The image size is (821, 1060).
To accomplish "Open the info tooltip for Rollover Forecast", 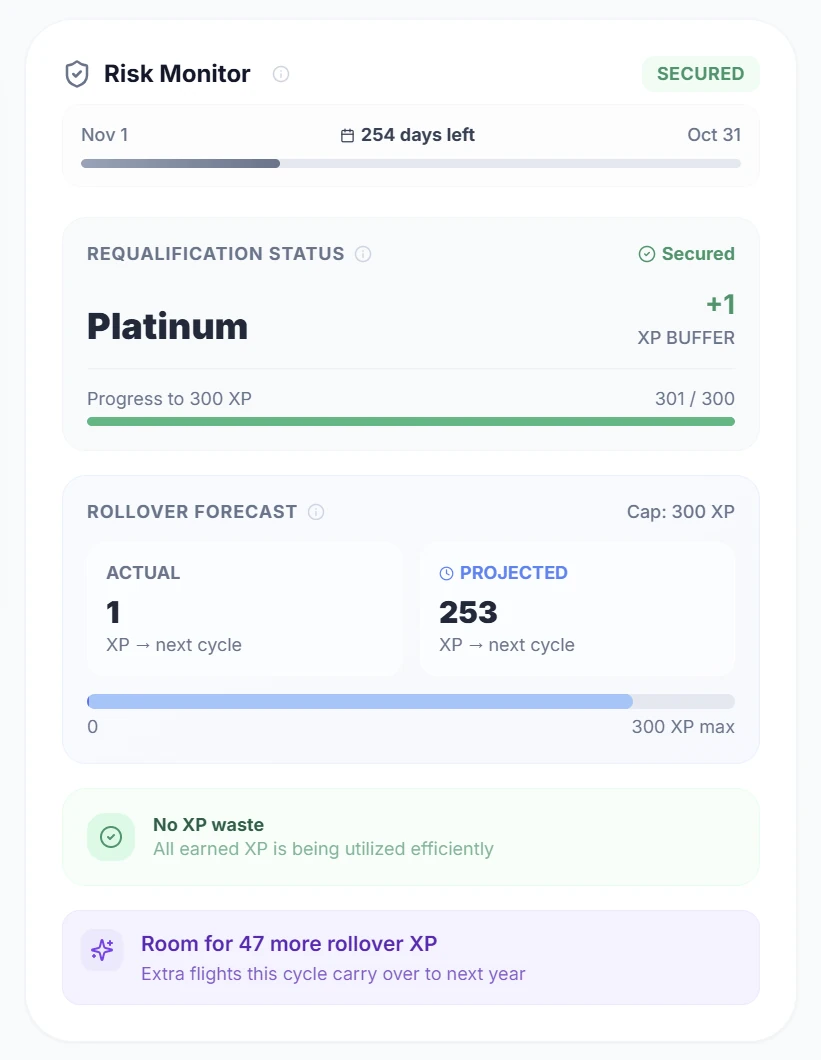I will 316,512.
